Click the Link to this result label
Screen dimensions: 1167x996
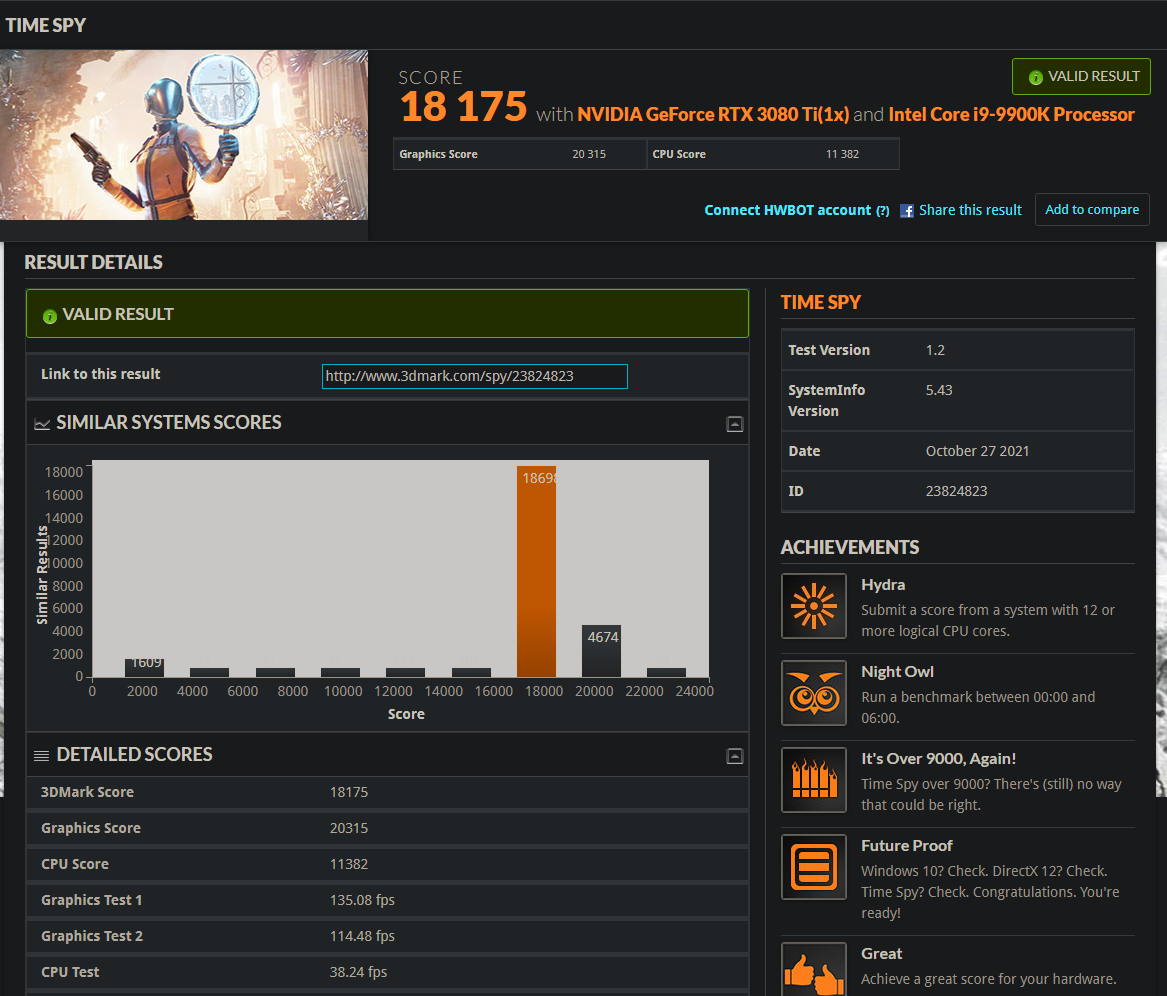(100, 374)
